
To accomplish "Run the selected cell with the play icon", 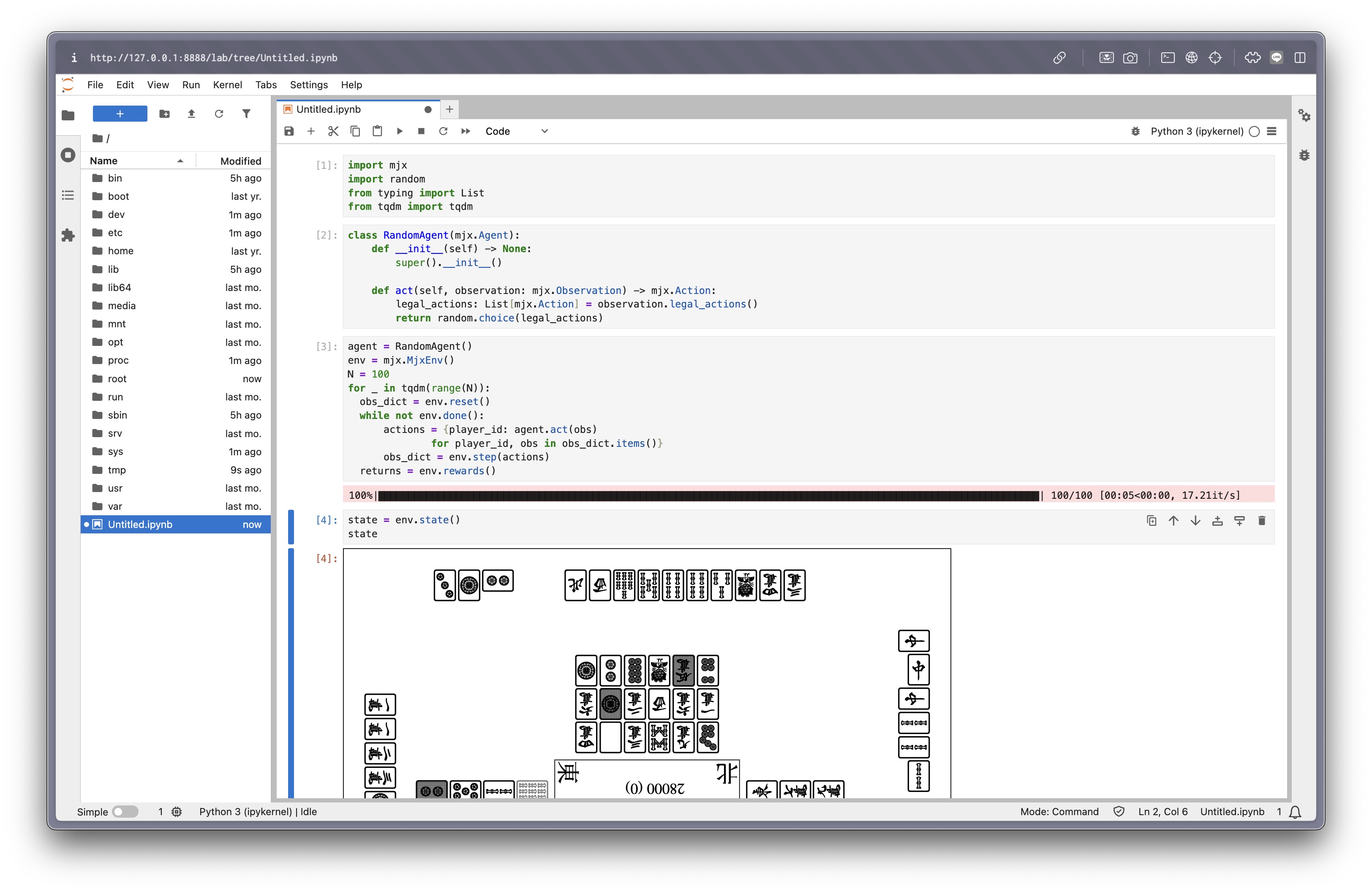I will pos(400,131).
